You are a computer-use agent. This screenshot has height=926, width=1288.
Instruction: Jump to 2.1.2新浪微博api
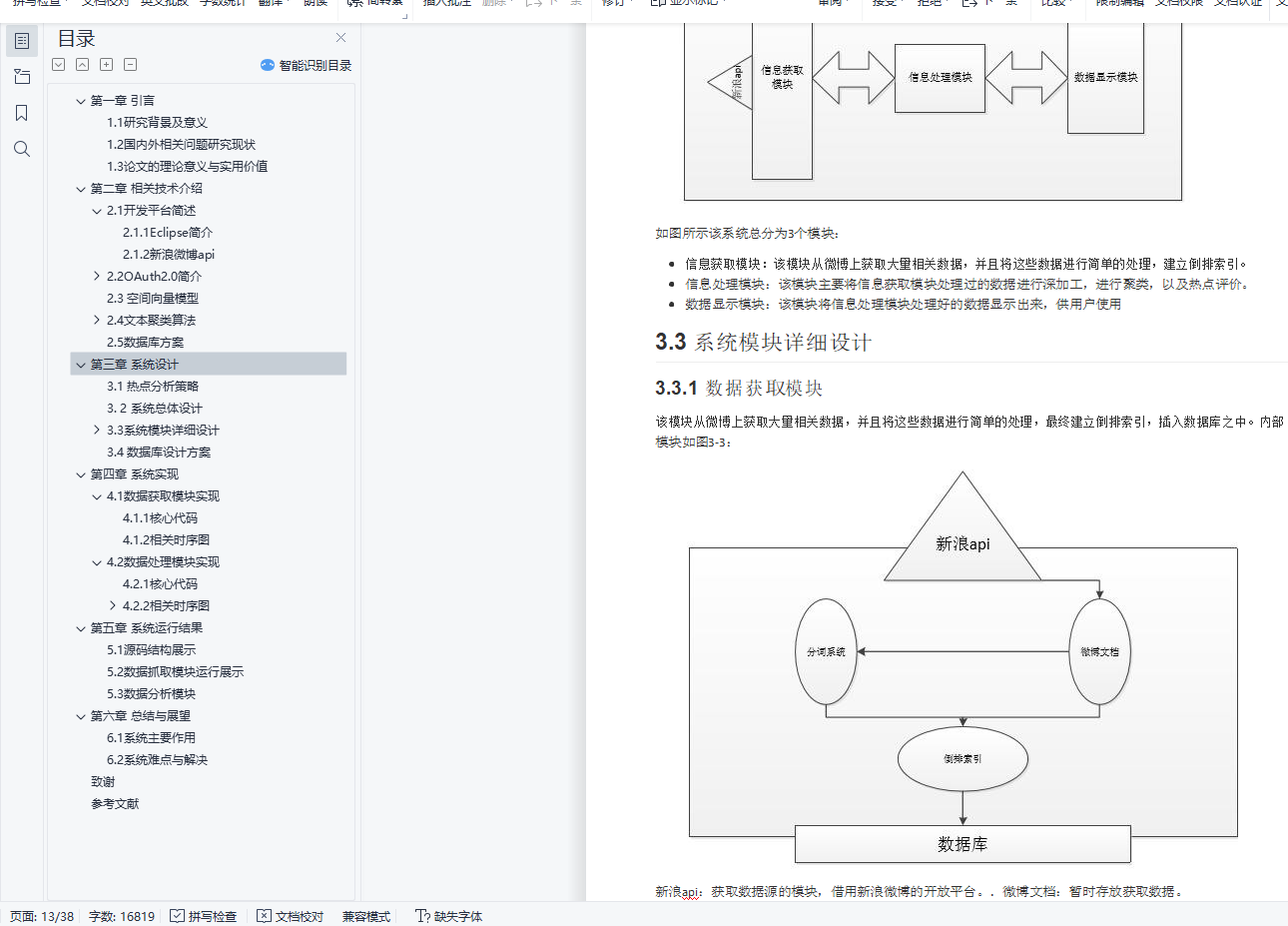click(169, 255)
